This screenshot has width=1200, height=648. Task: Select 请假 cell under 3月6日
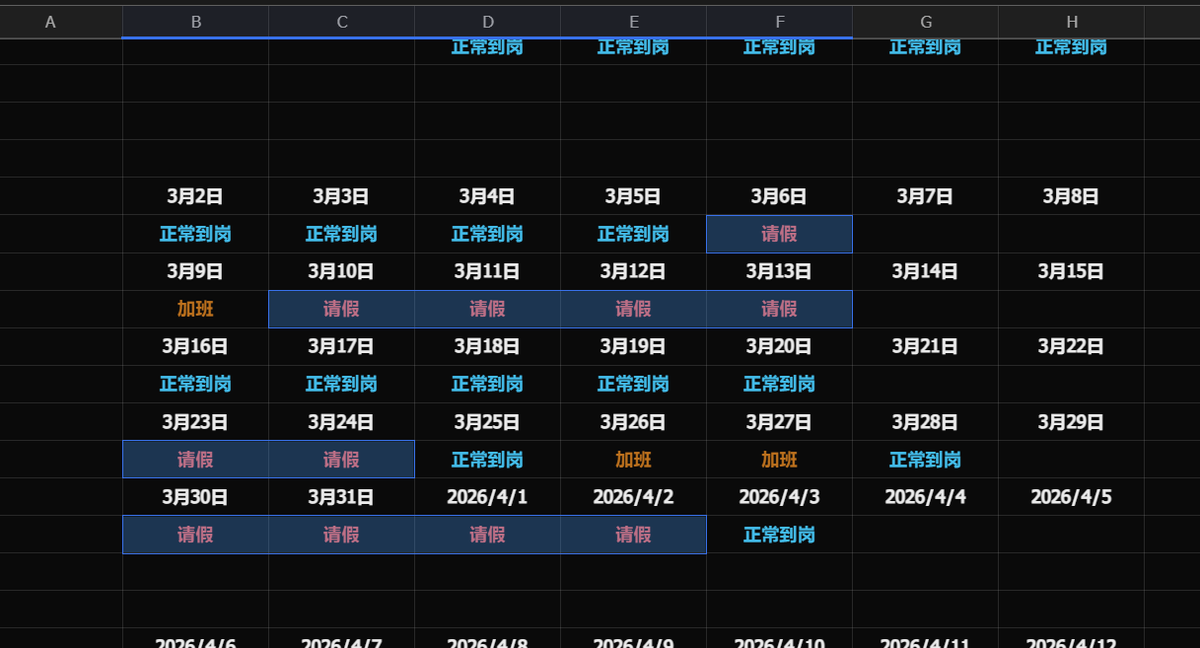tap(780, 234)
